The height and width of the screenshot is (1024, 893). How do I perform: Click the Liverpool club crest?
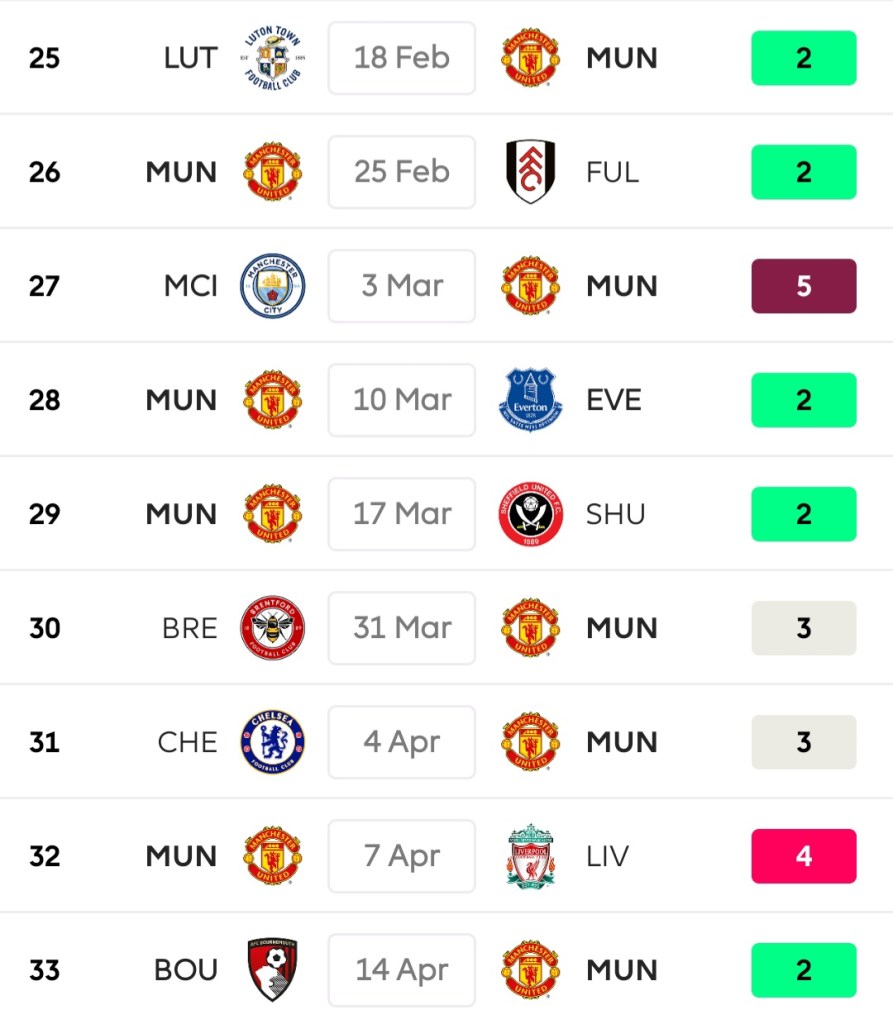(530, 856)
